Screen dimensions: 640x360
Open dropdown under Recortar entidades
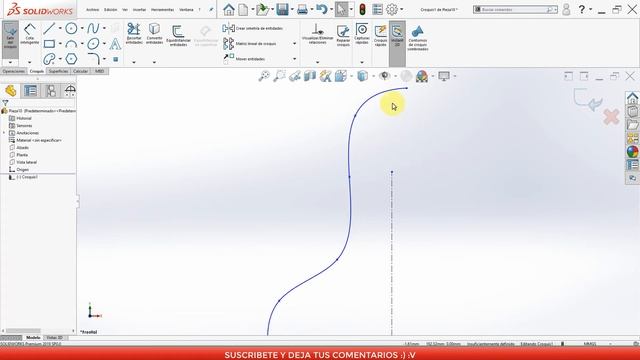coord(133,62)
